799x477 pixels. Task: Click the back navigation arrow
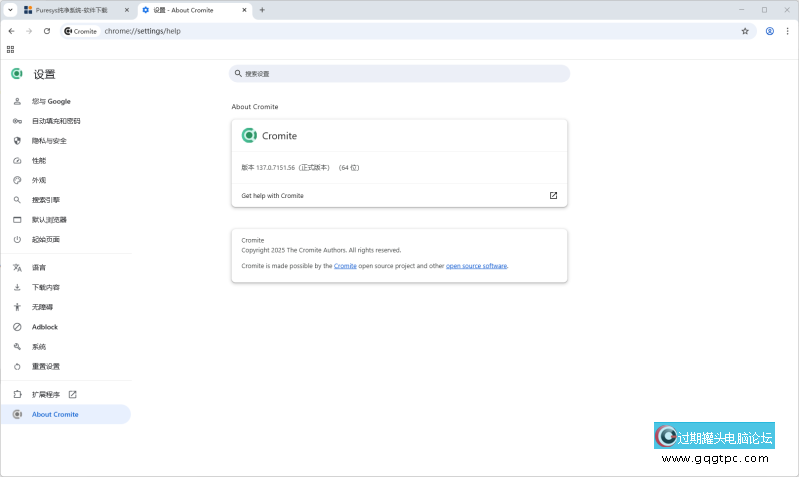click(x=11, y=31)
